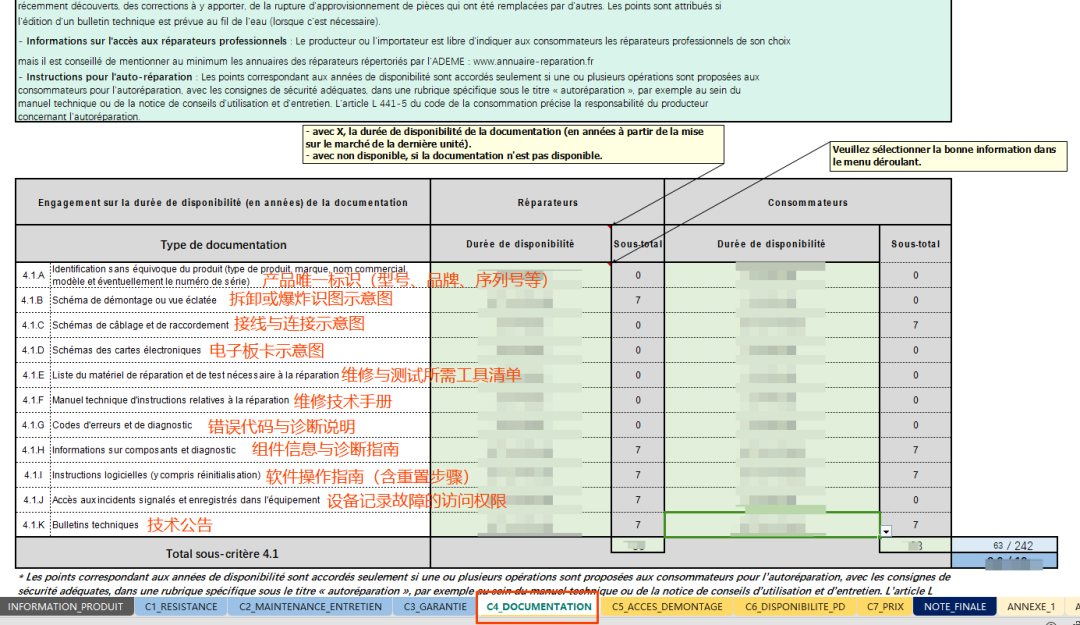1080x625 pixels.
Task: Click the 'Veuillez sélectionner la bonne information' note
Action: [948, 156]
